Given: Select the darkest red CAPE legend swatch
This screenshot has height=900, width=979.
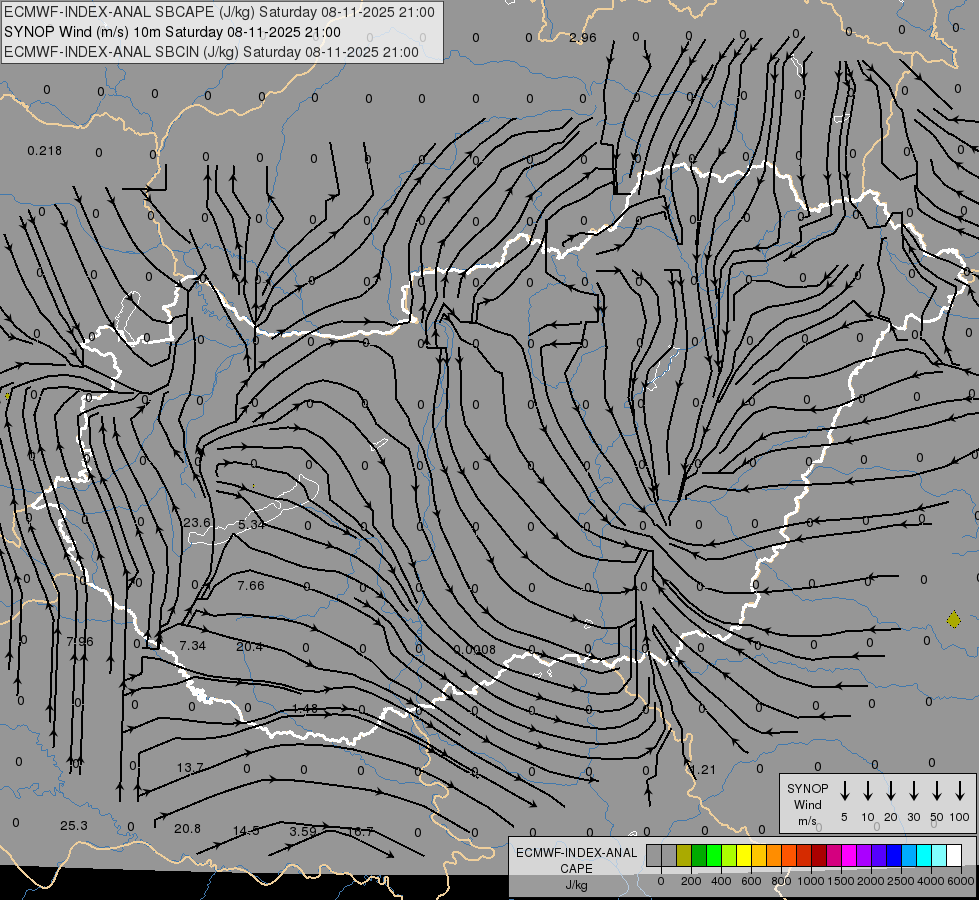Looking at the screenshot, I should click(819, 856).
